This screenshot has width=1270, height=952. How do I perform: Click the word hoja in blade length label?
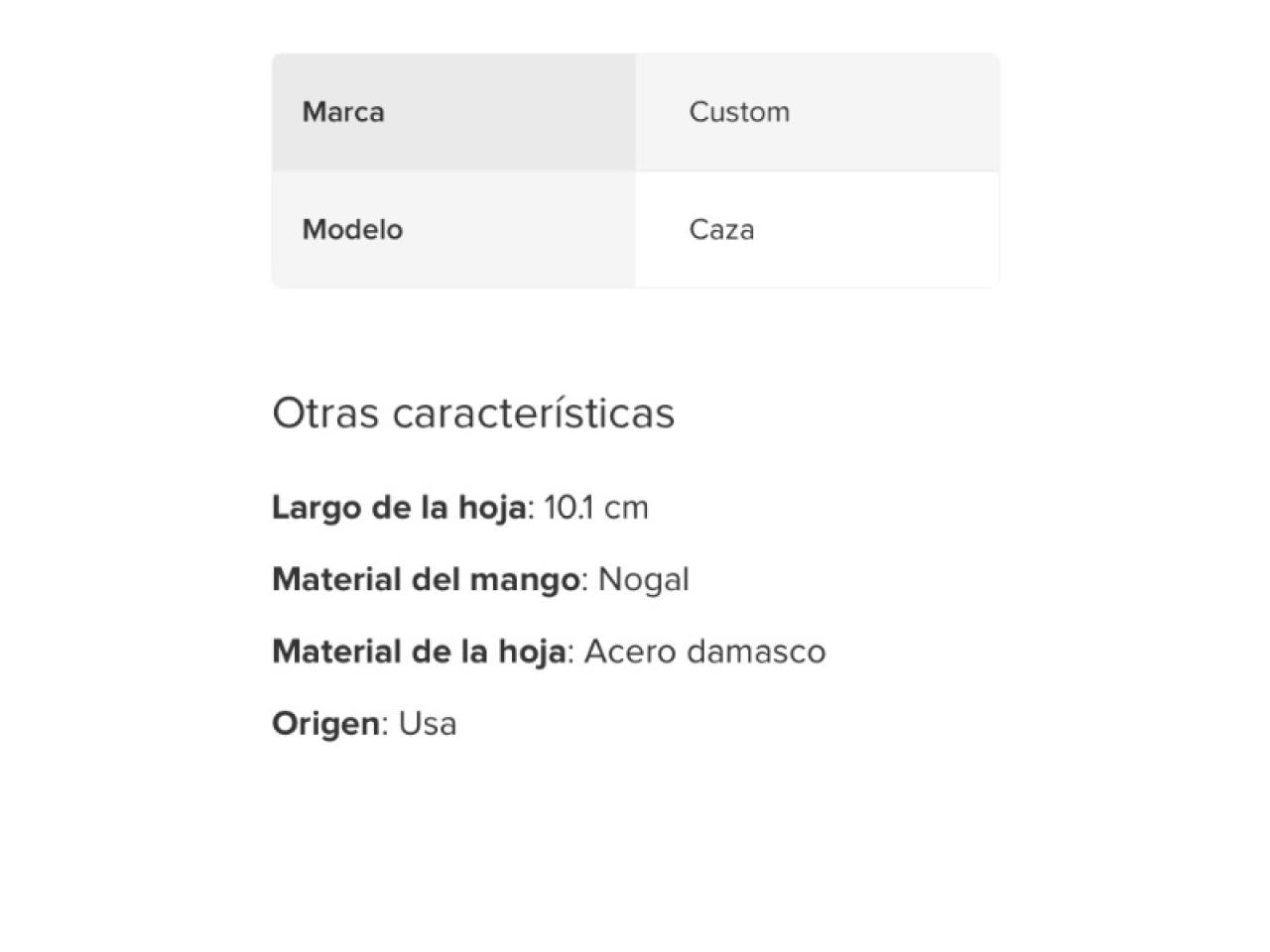coord(492,508)
